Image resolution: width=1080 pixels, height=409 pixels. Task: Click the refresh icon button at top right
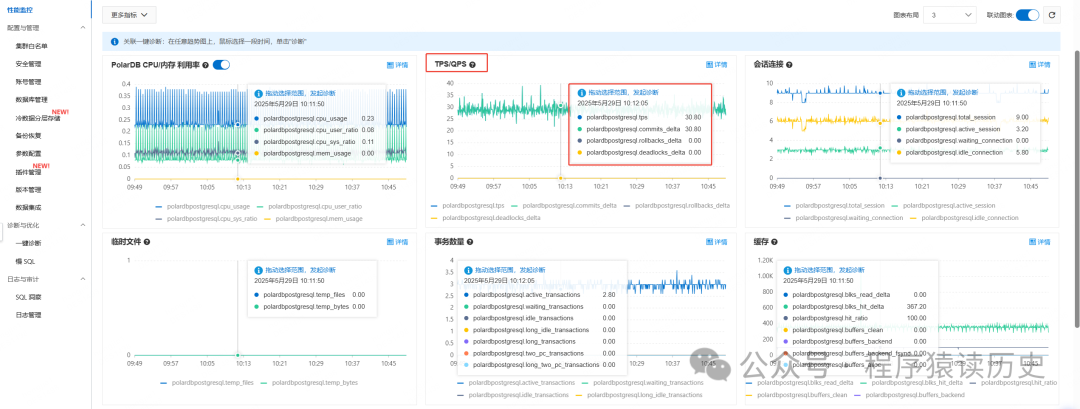tap(1052, 15)
